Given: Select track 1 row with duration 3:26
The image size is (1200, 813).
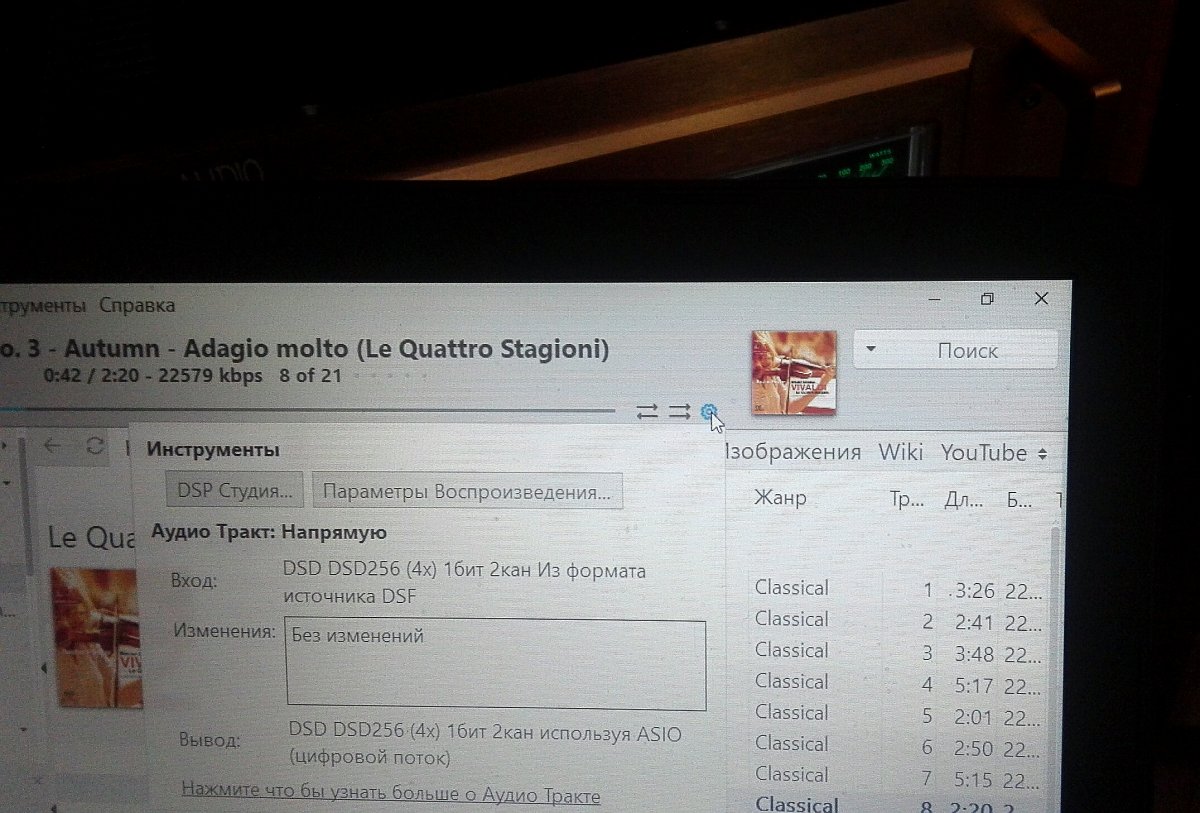Looking at the screenshot, I should point(898,589).
